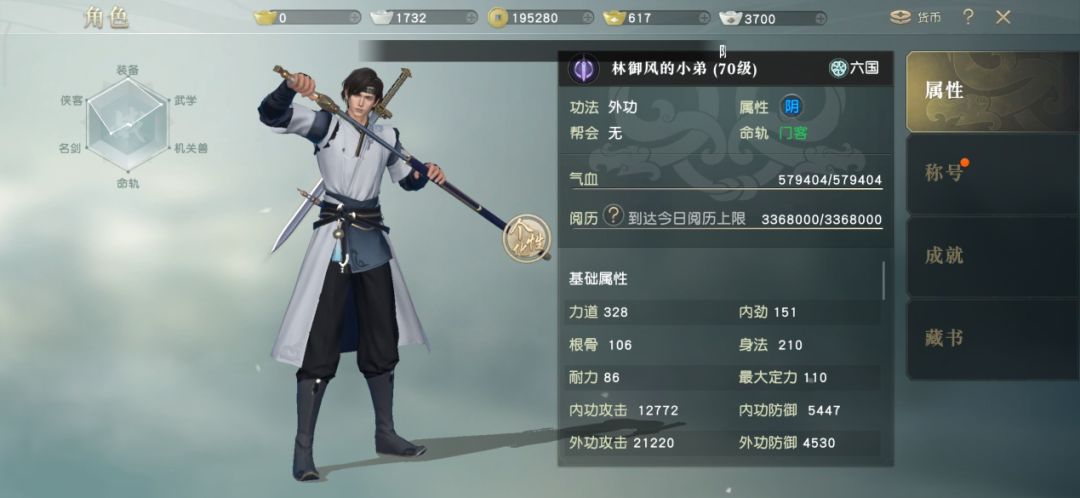1080x498 pixels.
Task: Open the help question mark at top right
Action: click(968, 17)
